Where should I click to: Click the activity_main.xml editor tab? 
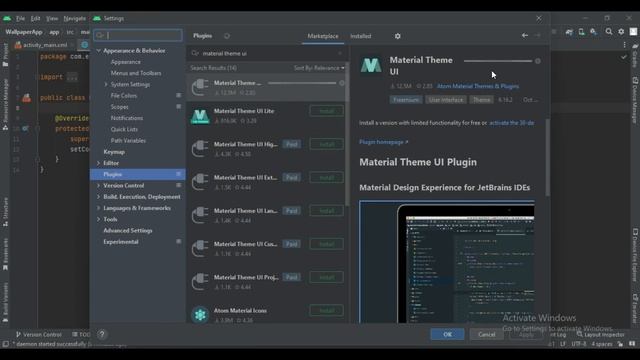(44, 45)
